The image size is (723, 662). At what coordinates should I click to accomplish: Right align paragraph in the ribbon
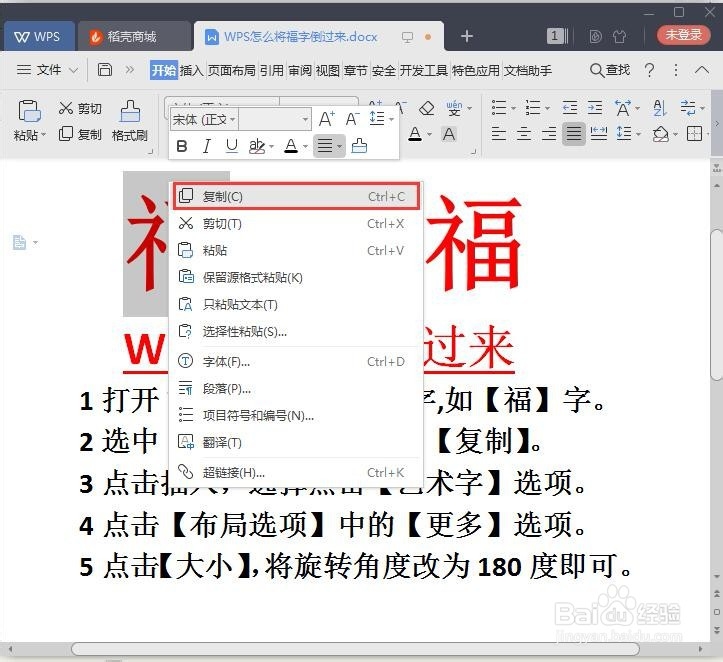(x=549, y=134)
